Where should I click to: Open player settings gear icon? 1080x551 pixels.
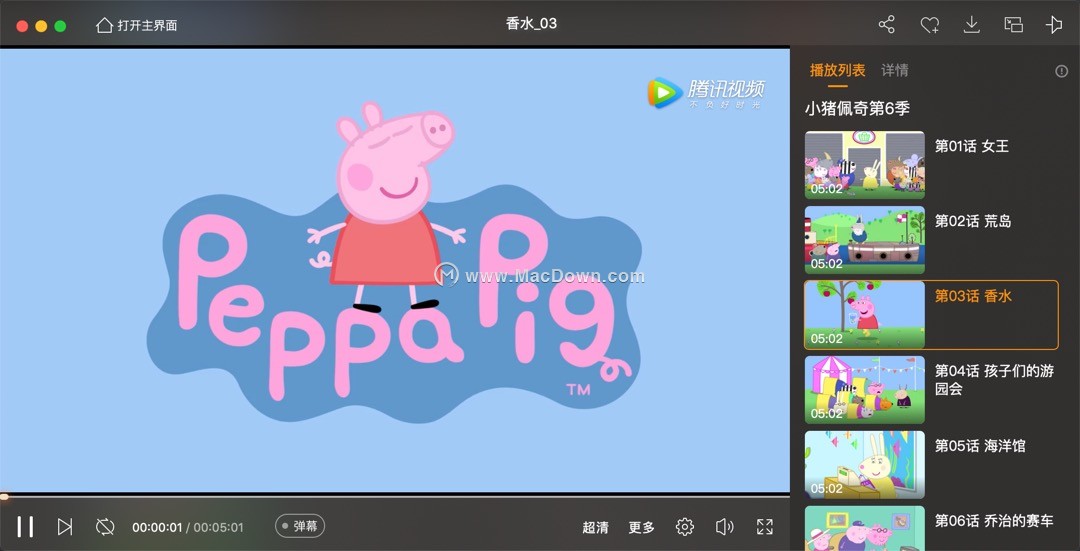[x=685, y=527]
